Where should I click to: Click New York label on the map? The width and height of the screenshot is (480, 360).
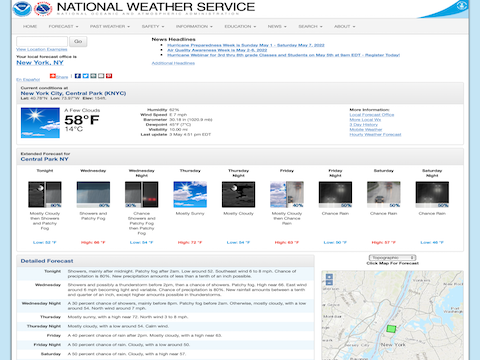pyautogui.click(x=393, y=344)
